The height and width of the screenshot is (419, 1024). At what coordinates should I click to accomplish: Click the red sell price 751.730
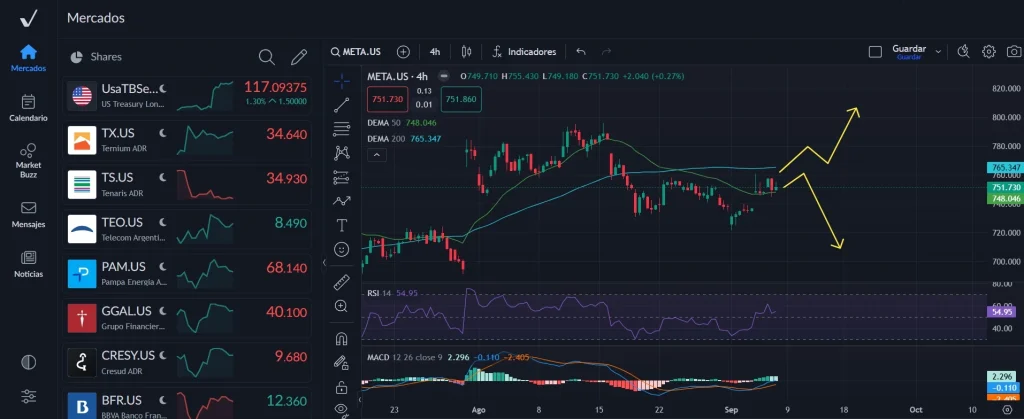(x=388, y=99)
